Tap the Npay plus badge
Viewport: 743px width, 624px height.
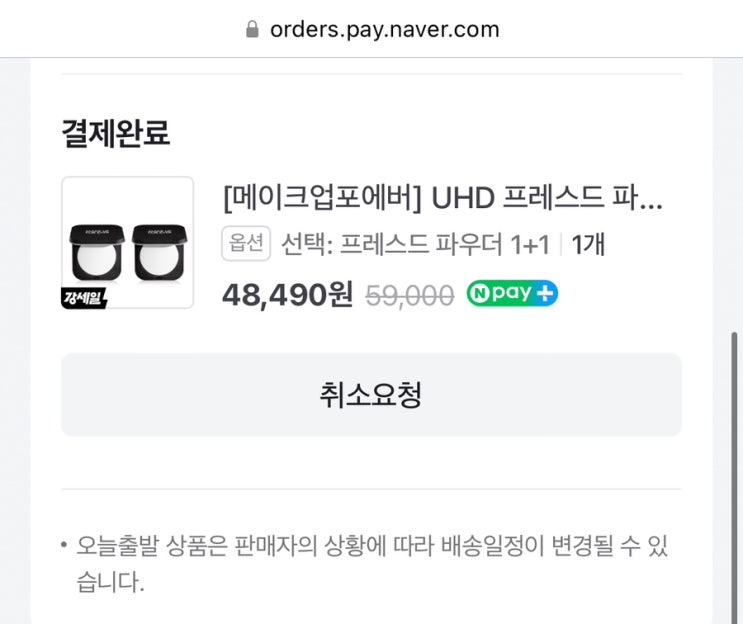(x=512, y=293)
